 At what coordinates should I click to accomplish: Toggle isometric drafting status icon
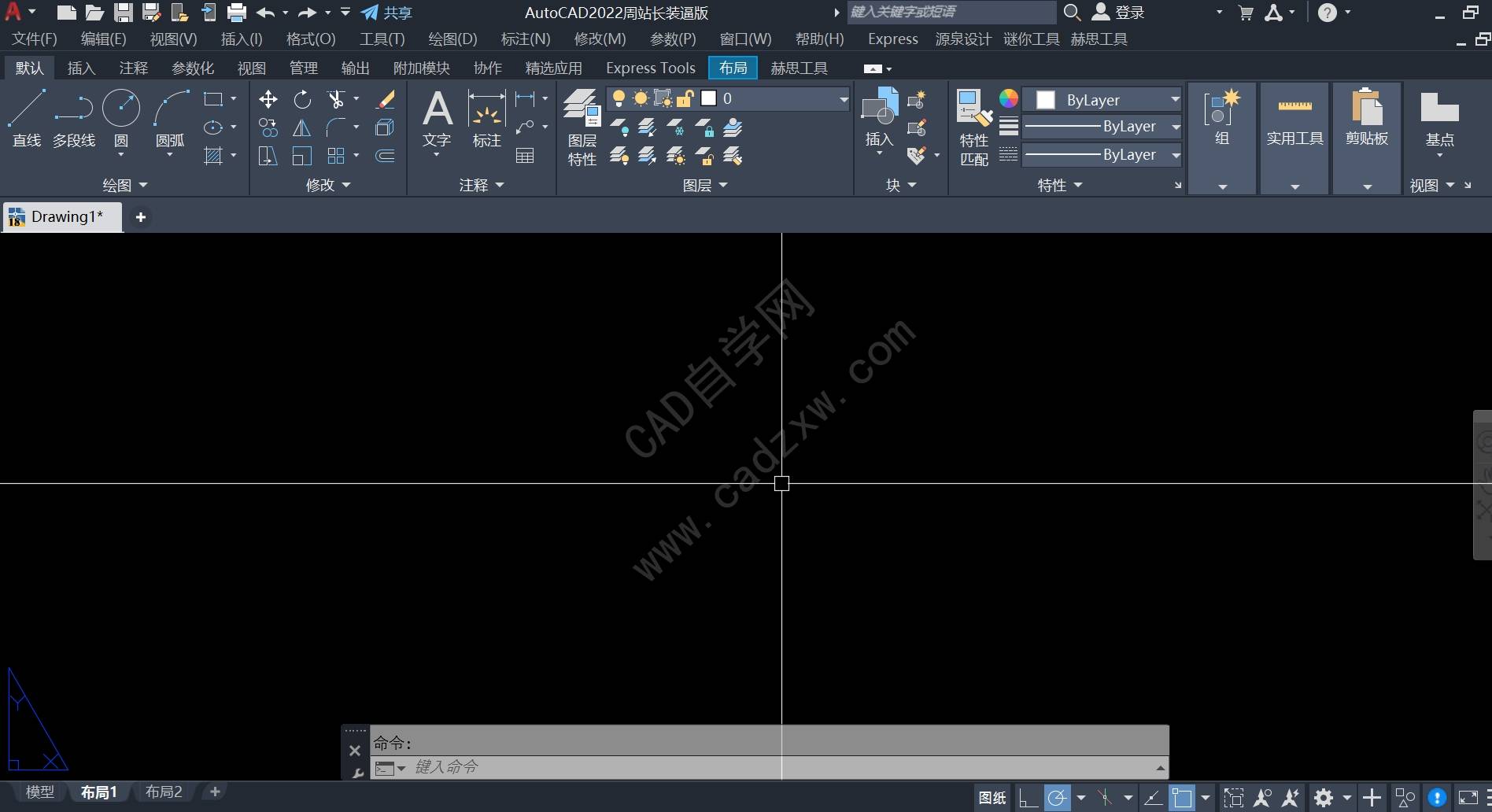1105,798
